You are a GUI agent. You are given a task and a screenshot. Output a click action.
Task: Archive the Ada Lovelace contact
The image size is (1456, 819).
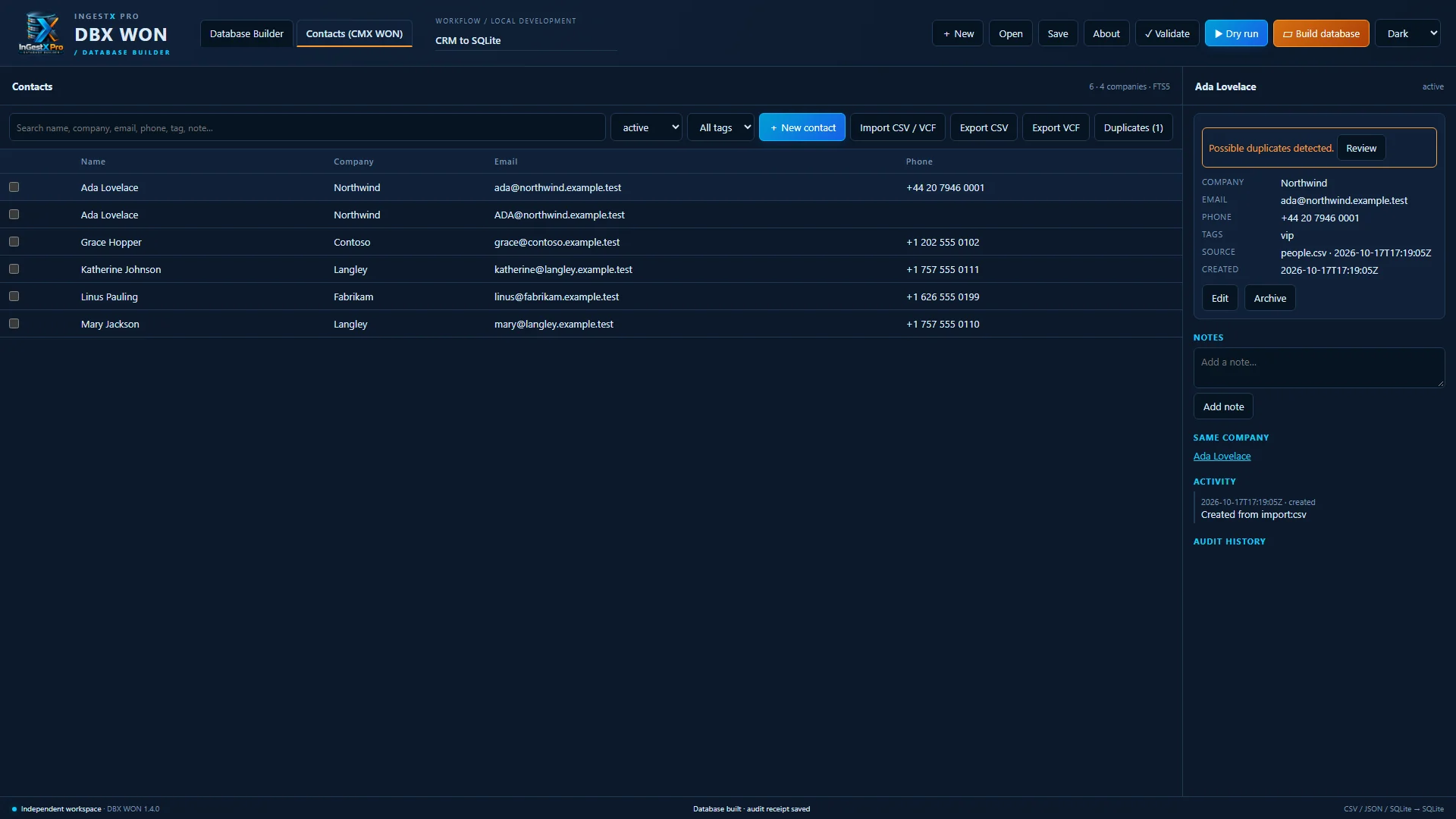[1269, 298]
